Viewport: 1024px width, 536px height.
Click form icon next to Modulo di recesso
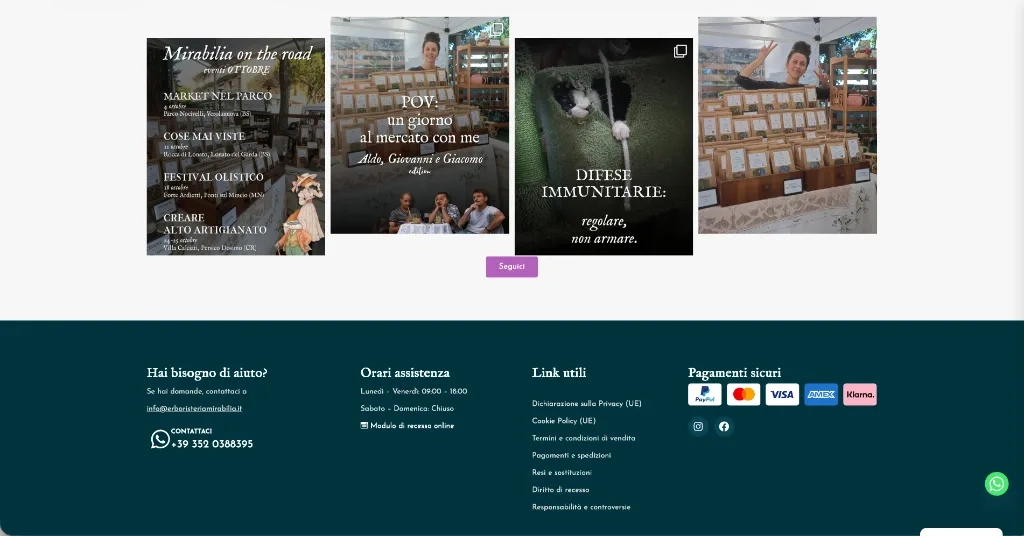(364, 425)
